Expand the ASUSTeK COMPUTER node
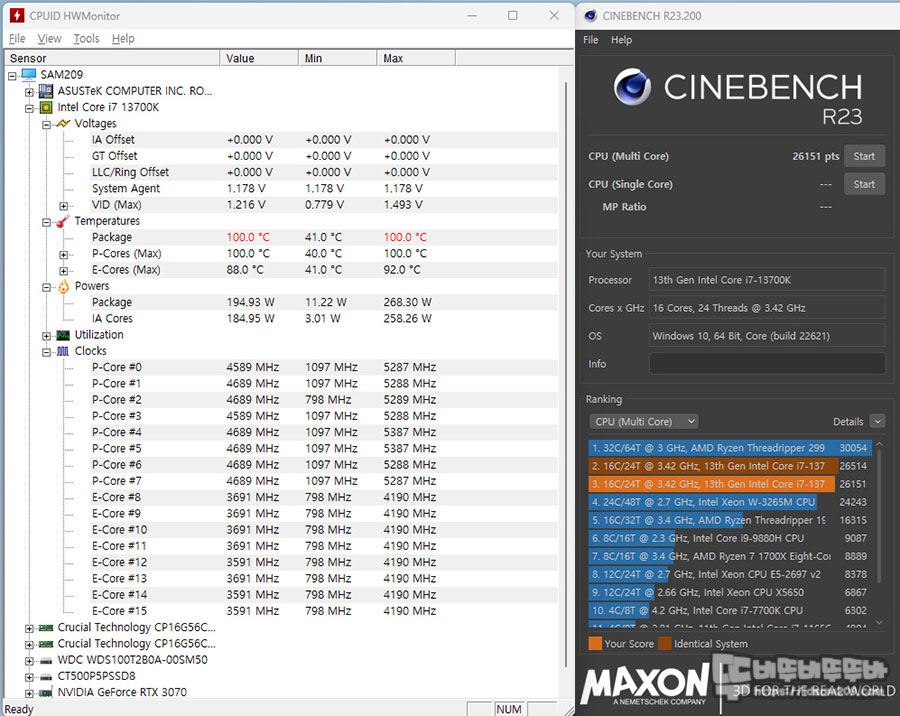The height and width of the screenshot is (716, 900). pyautogui.click(x=29, y=92)
